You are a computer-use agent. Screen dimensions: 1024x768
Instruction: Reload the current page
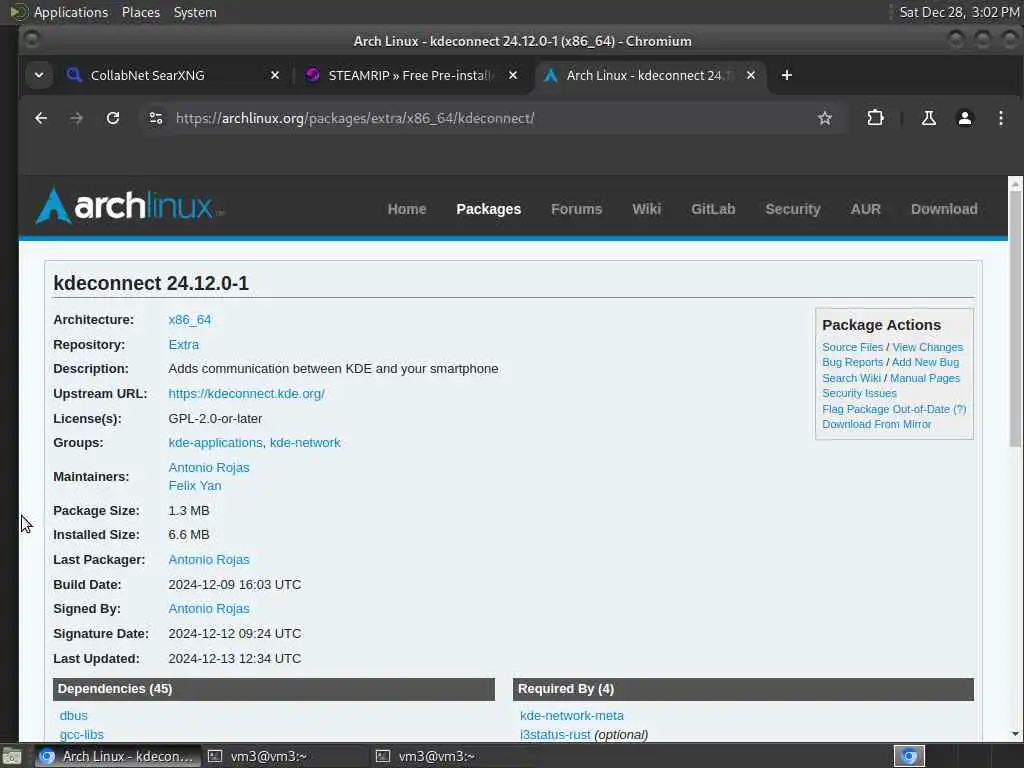tap(113, 118)
